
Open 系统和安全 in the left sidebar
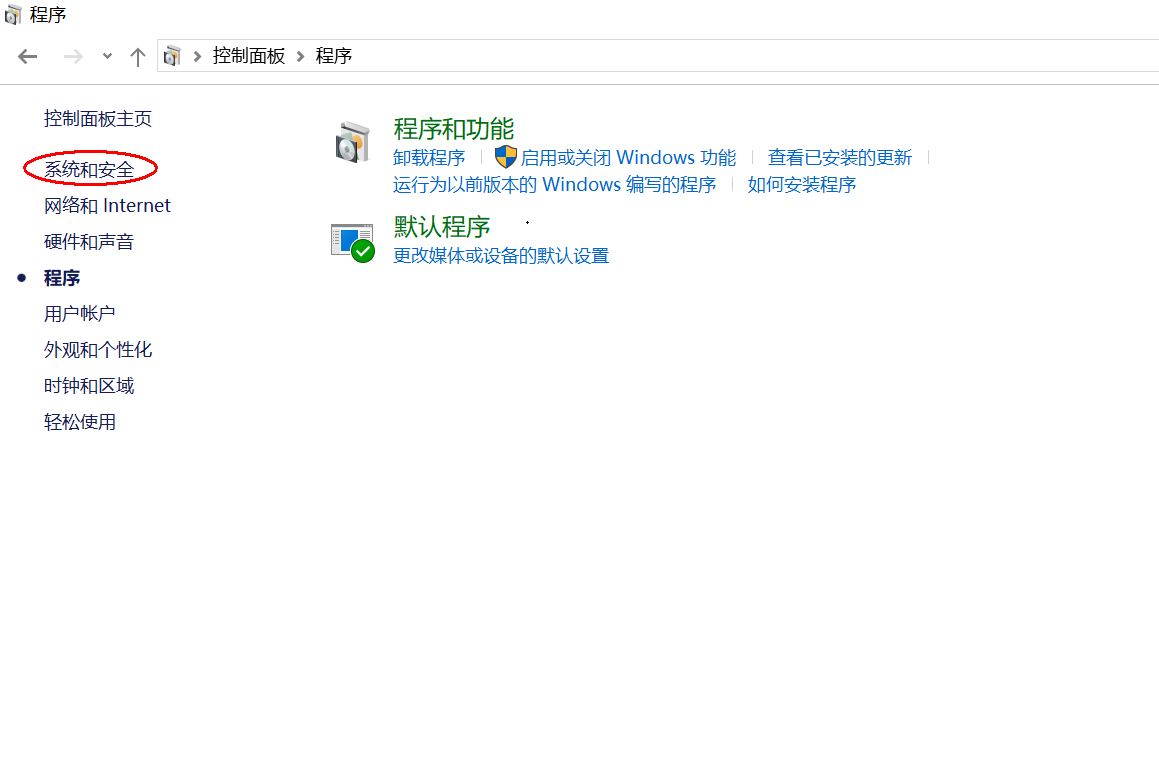(89, 170)
